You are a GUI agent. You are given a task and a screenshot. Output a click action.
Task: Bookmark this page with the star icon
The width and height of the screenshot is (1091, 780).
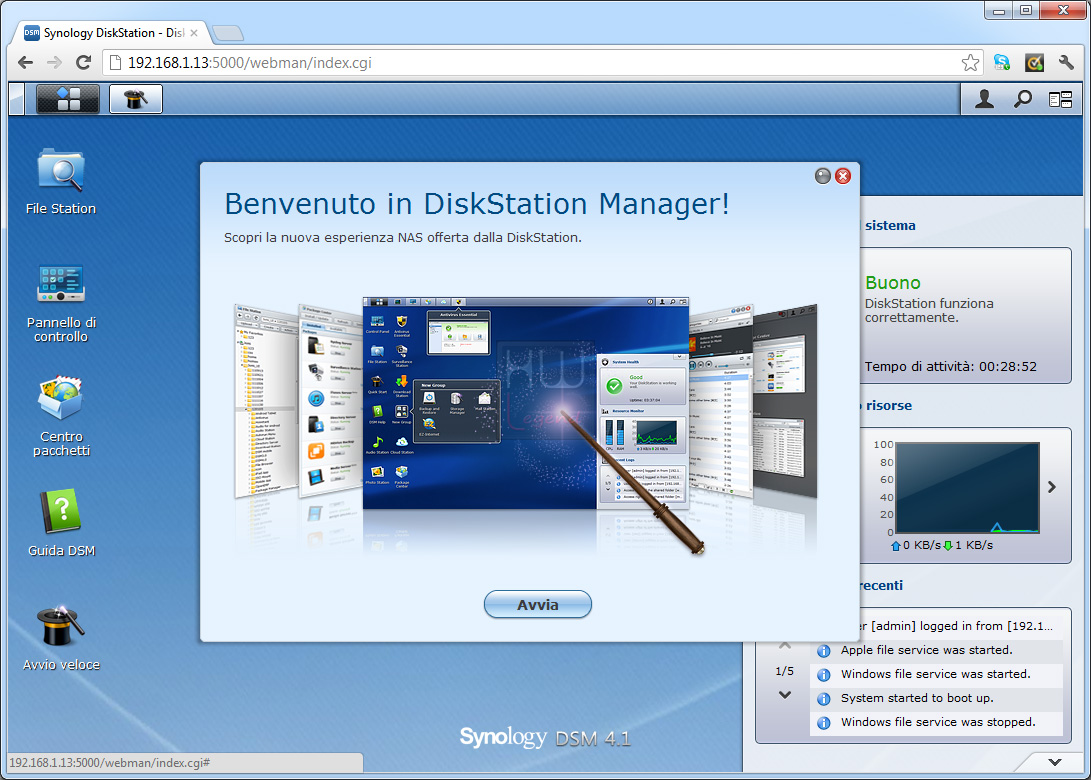[x=970, y=63]
